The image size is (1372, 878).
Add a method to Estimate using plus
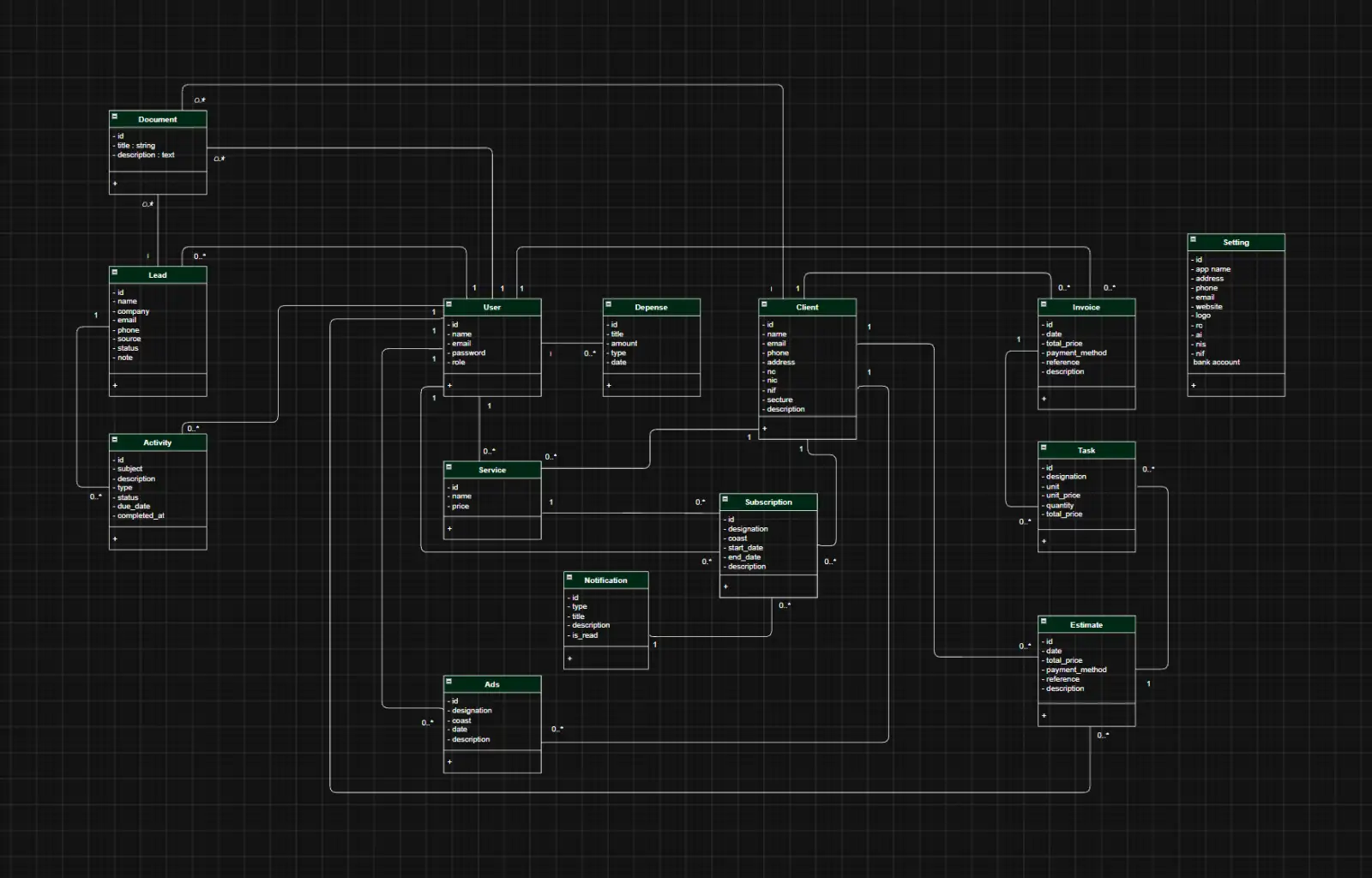point(1044,715)
